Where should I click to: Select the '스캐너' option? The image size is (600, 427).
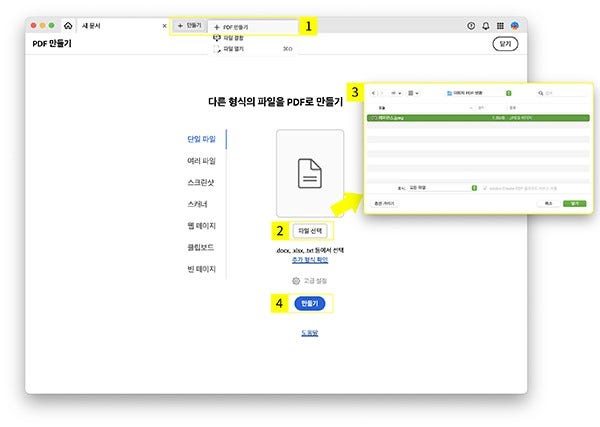197,204
